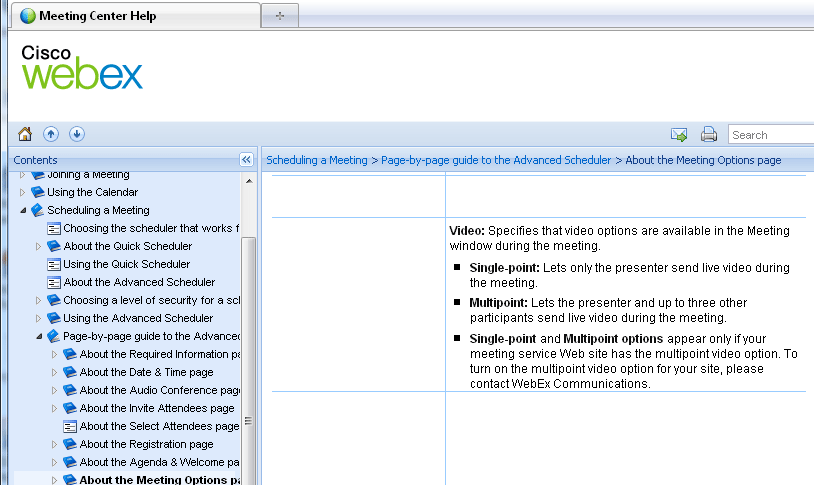Open Using the Advanced Scheduler topic
Screen dimensions: 814x485
coord(138,318)
